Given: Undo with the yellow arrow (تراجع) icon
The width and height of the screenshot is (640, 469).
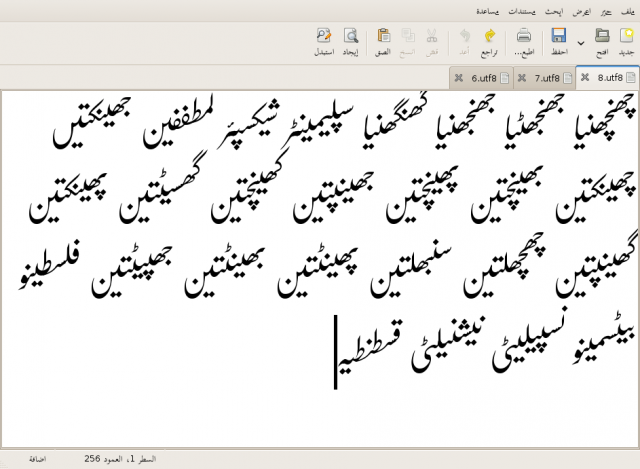Looking at the screenshot, I should (x=489, y=36).
